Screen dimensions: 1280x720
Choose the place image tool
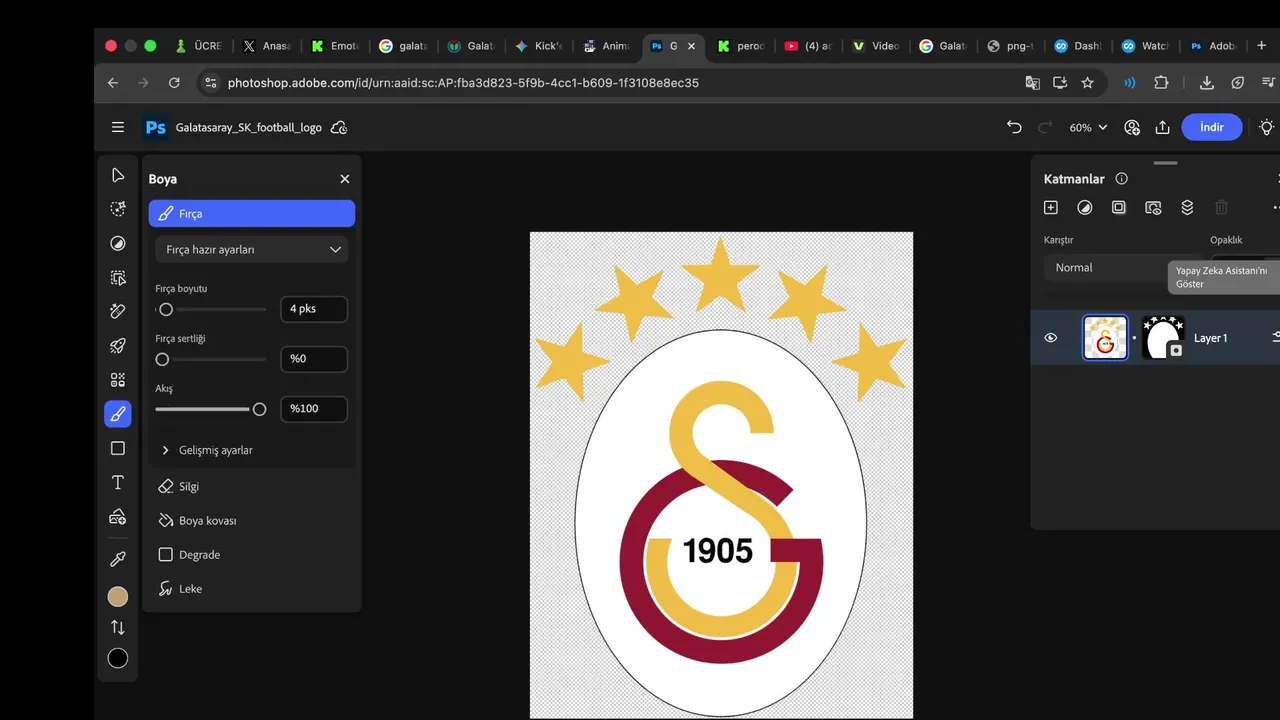tap(118, 517)
